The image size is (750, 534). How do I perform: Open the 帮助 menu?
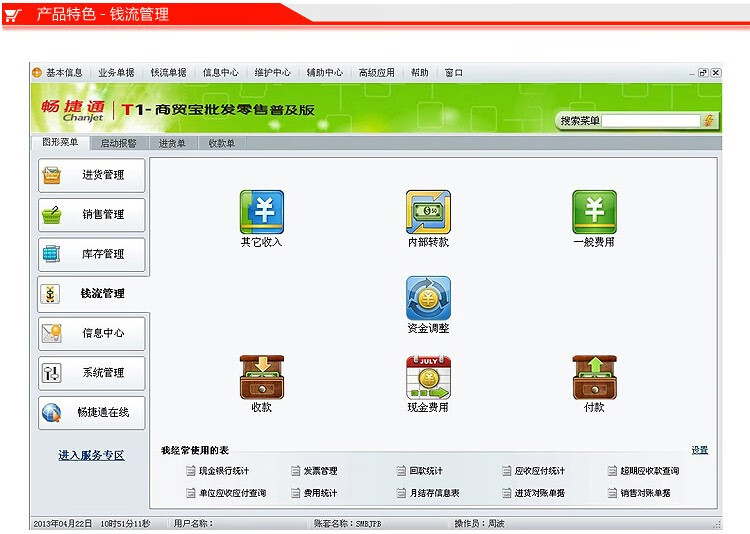pyautogui.click(x=419, y=73)
